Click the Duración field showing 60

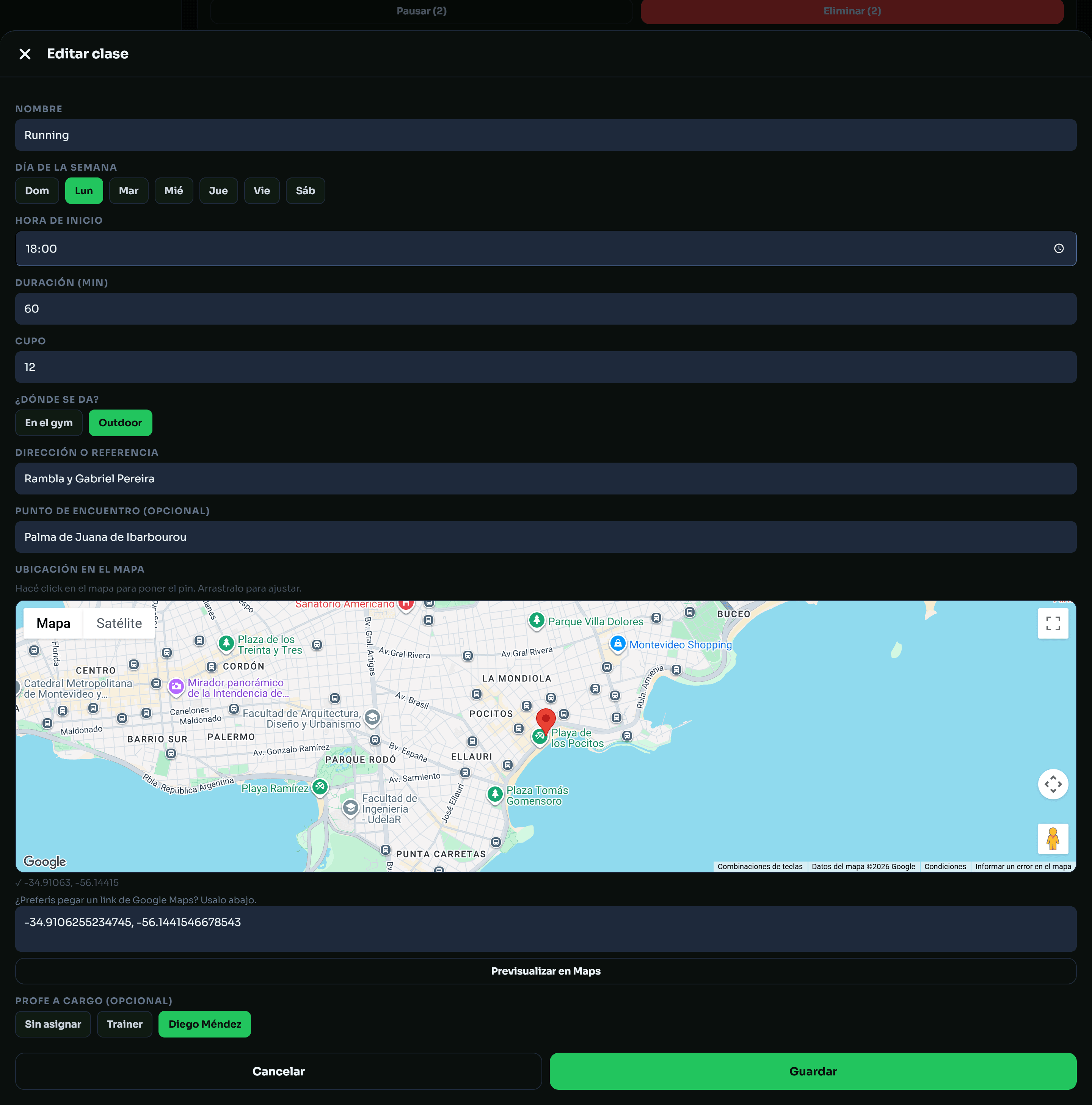546,309
